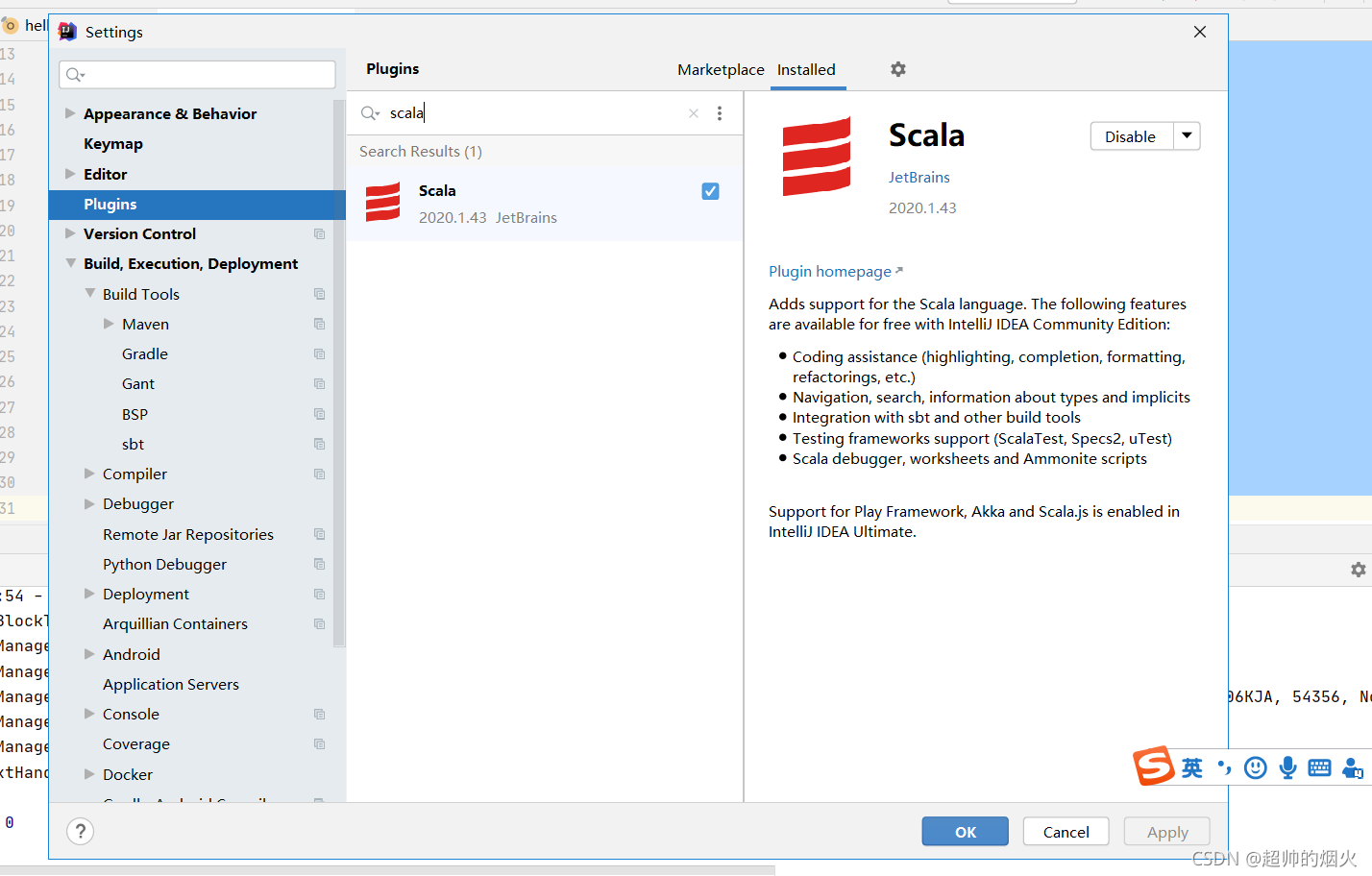Close the Settings dialog
This screenshot has height=876, width=1372.
pyautogui.click(x=1200, y=32)
